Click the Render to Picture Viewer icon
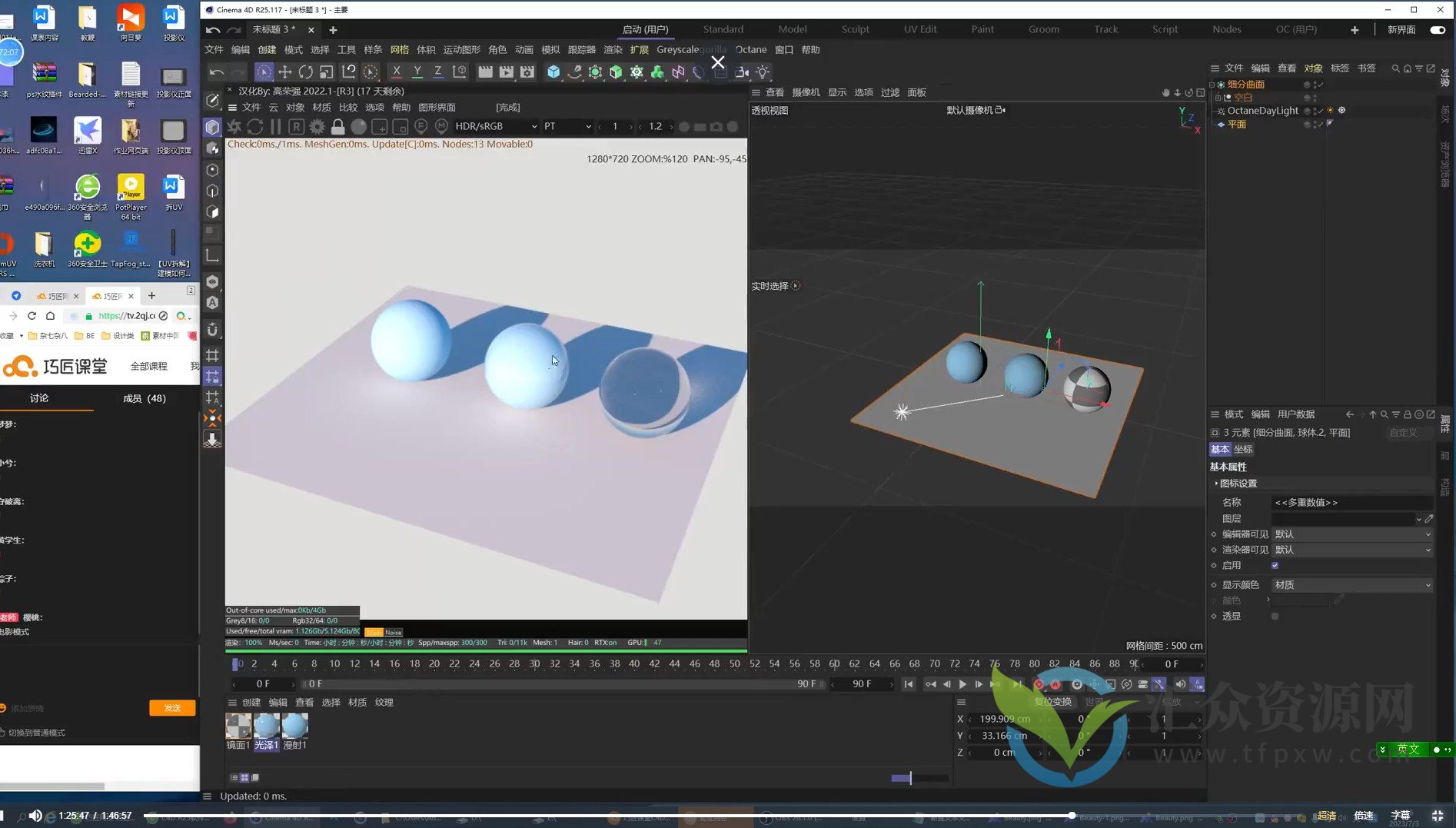 point(506,71)
